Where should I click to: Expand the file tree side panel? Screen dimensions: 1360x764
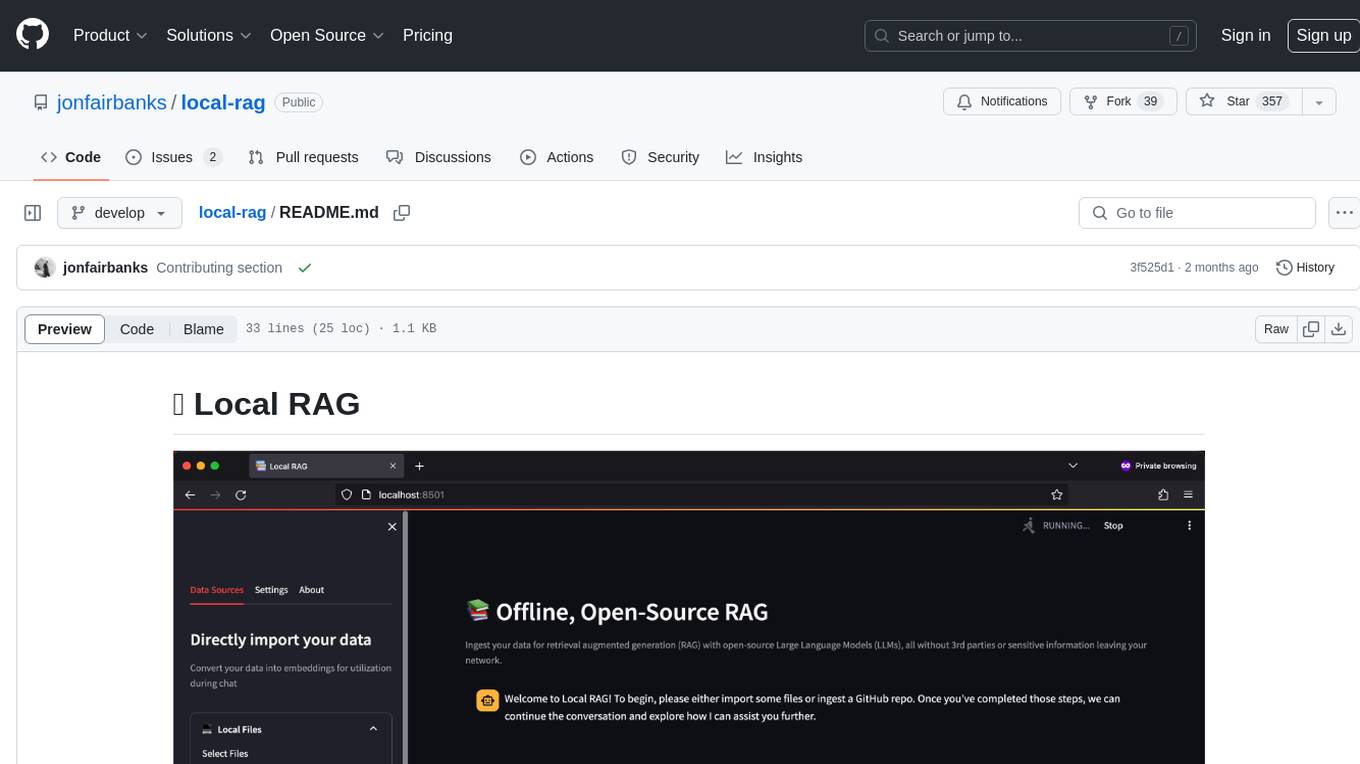pos(32,213)
